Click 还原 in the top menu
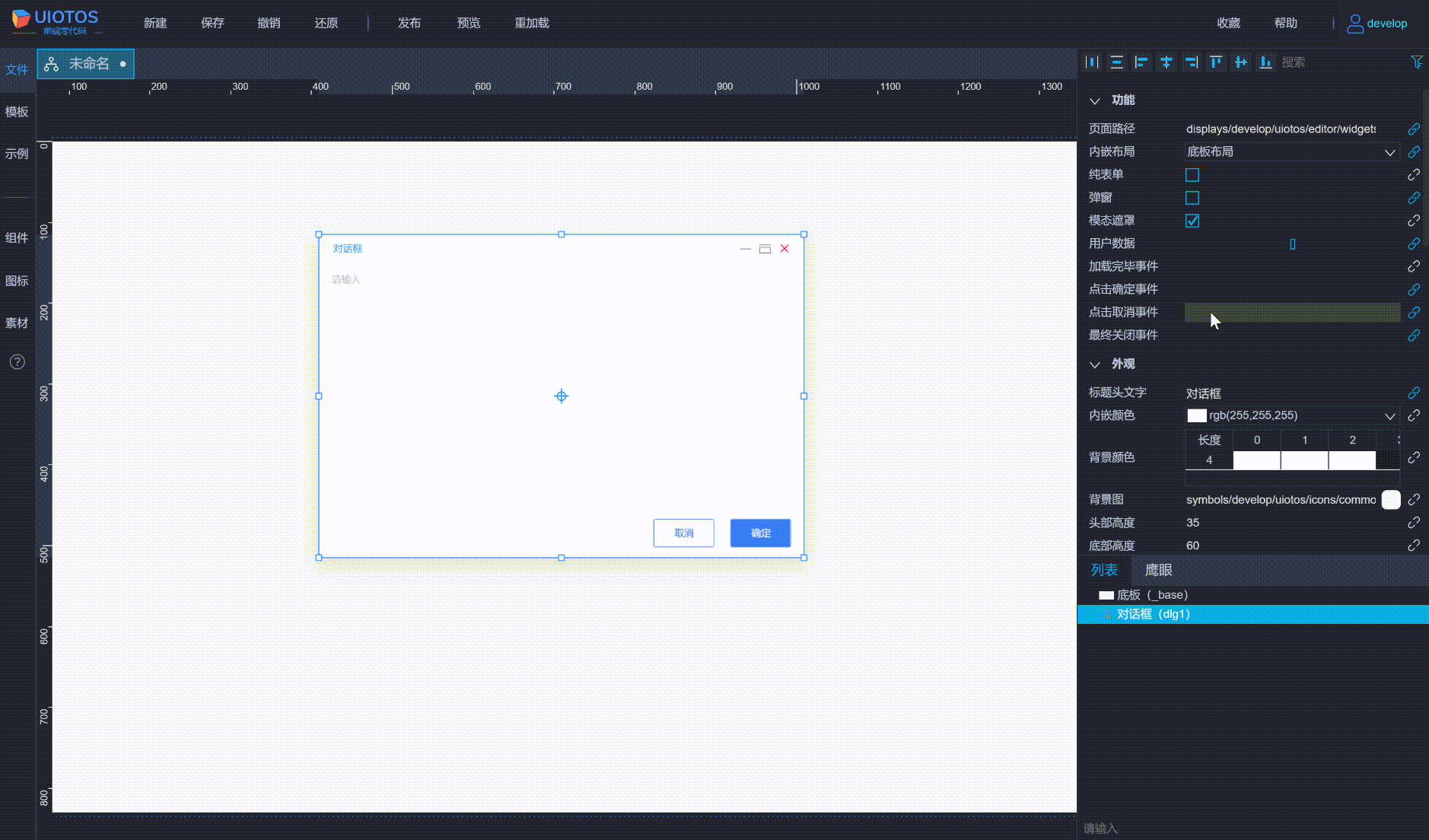This screenshot has width=1429, height=840. tap(326, 23)
